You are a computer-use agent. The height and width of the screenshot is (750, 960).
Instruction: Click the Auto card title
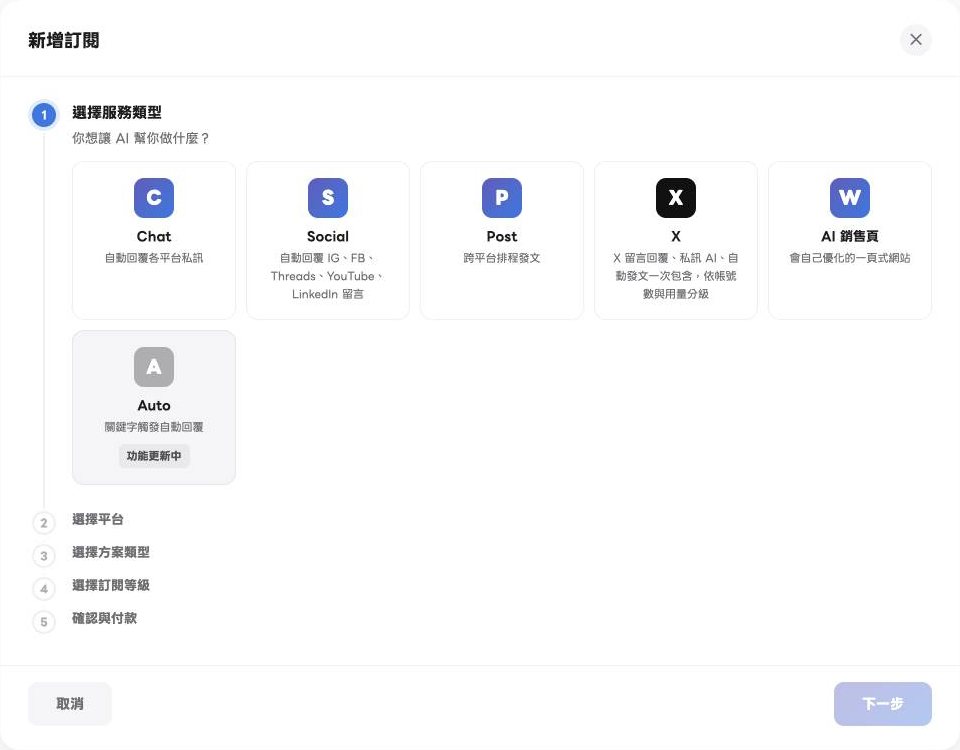click(x=154, y=405)
